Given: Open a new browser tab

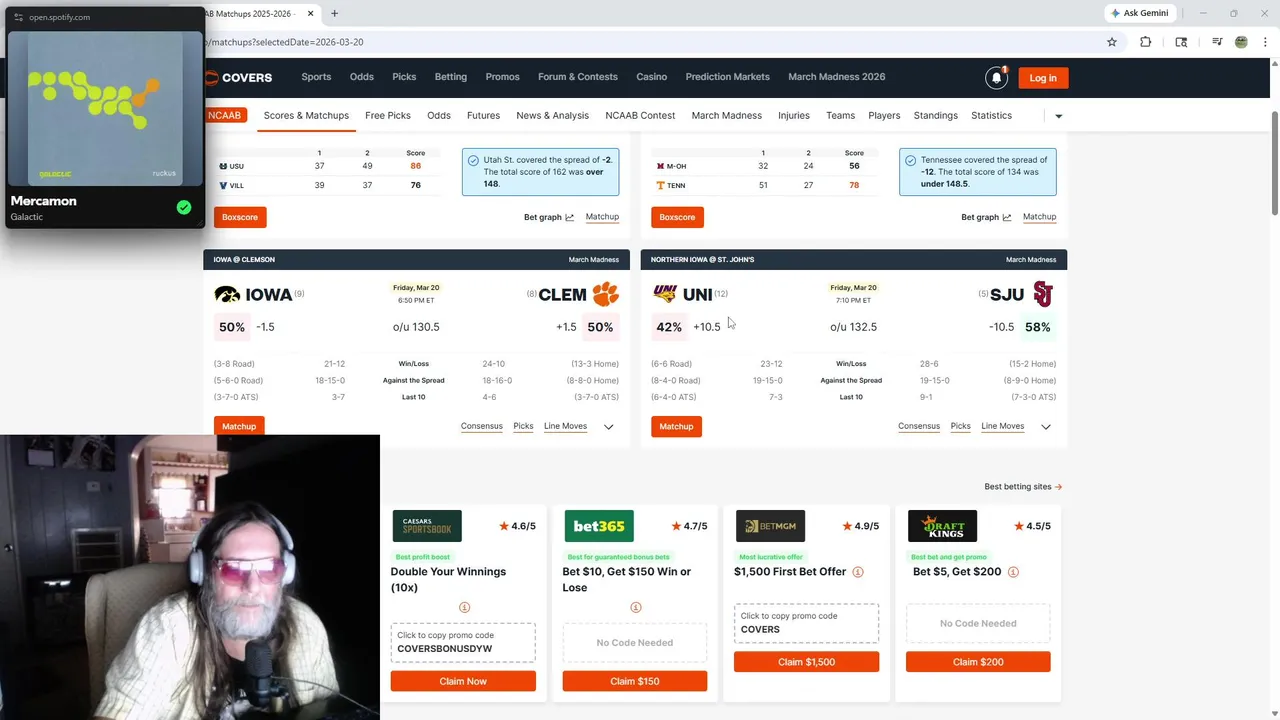Looking at the screenshot, I should pos(334,13).
